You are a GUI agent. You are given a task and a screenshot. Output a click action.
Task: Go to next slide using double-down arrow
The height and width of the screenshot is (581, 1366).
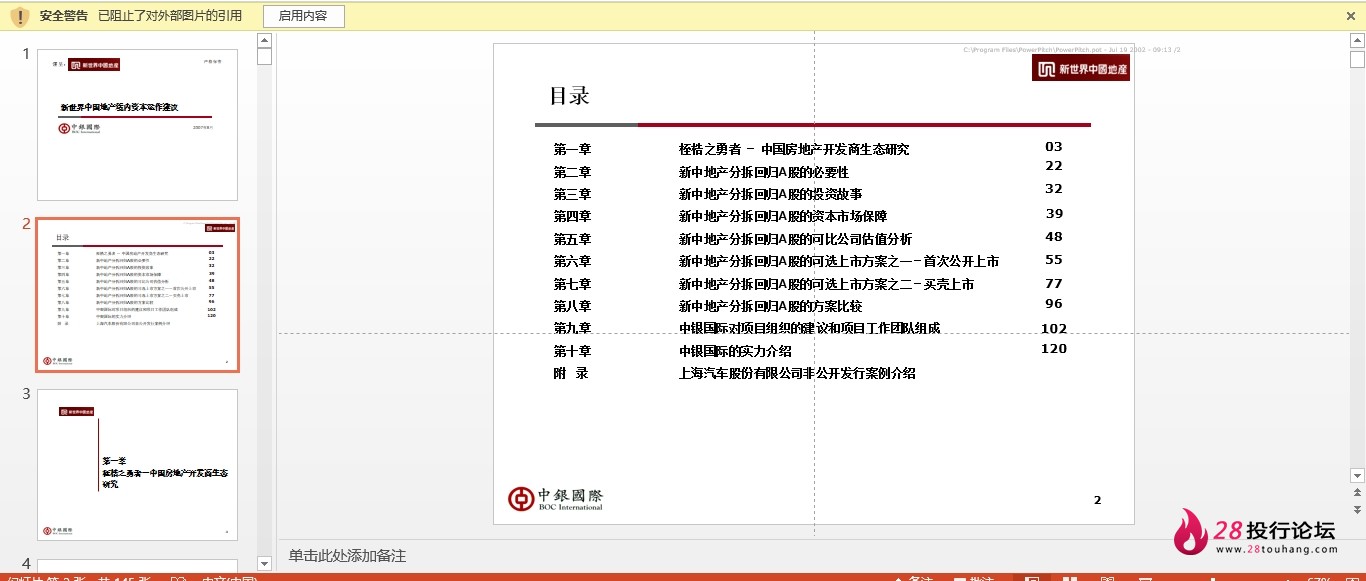click(1357, 508)
